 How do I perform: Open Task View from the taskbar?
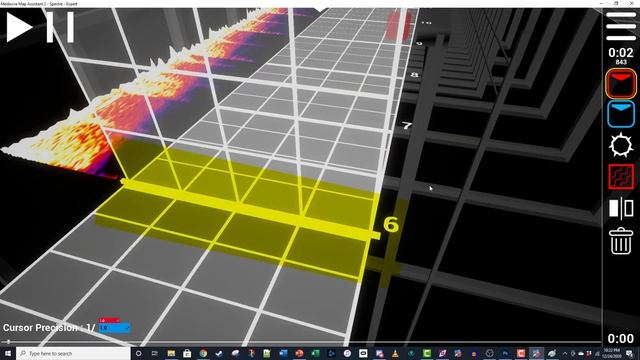coord(155,353)
